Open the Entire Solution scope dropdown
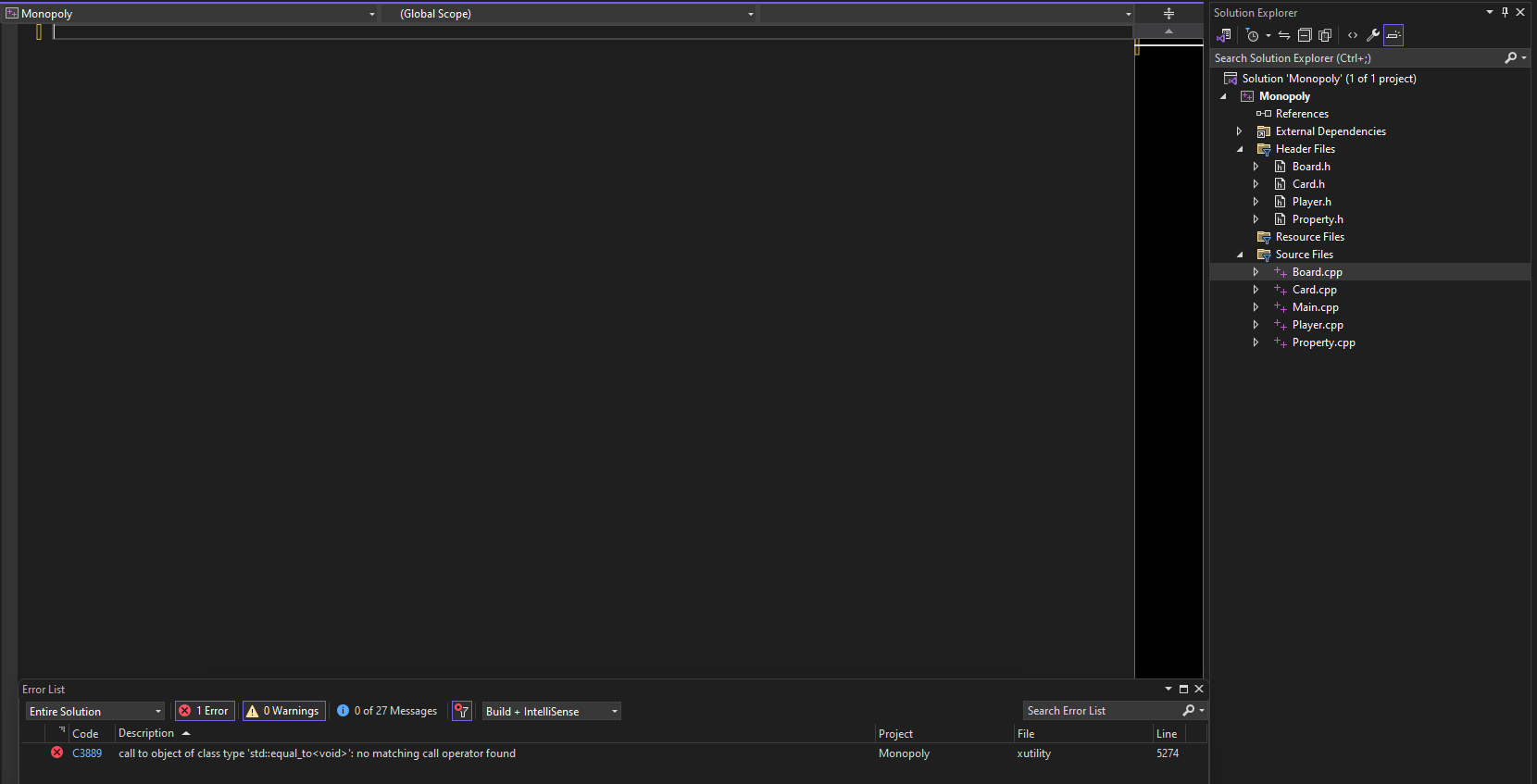The width and height of the screenshot is (1537, 784). (95, 711)
